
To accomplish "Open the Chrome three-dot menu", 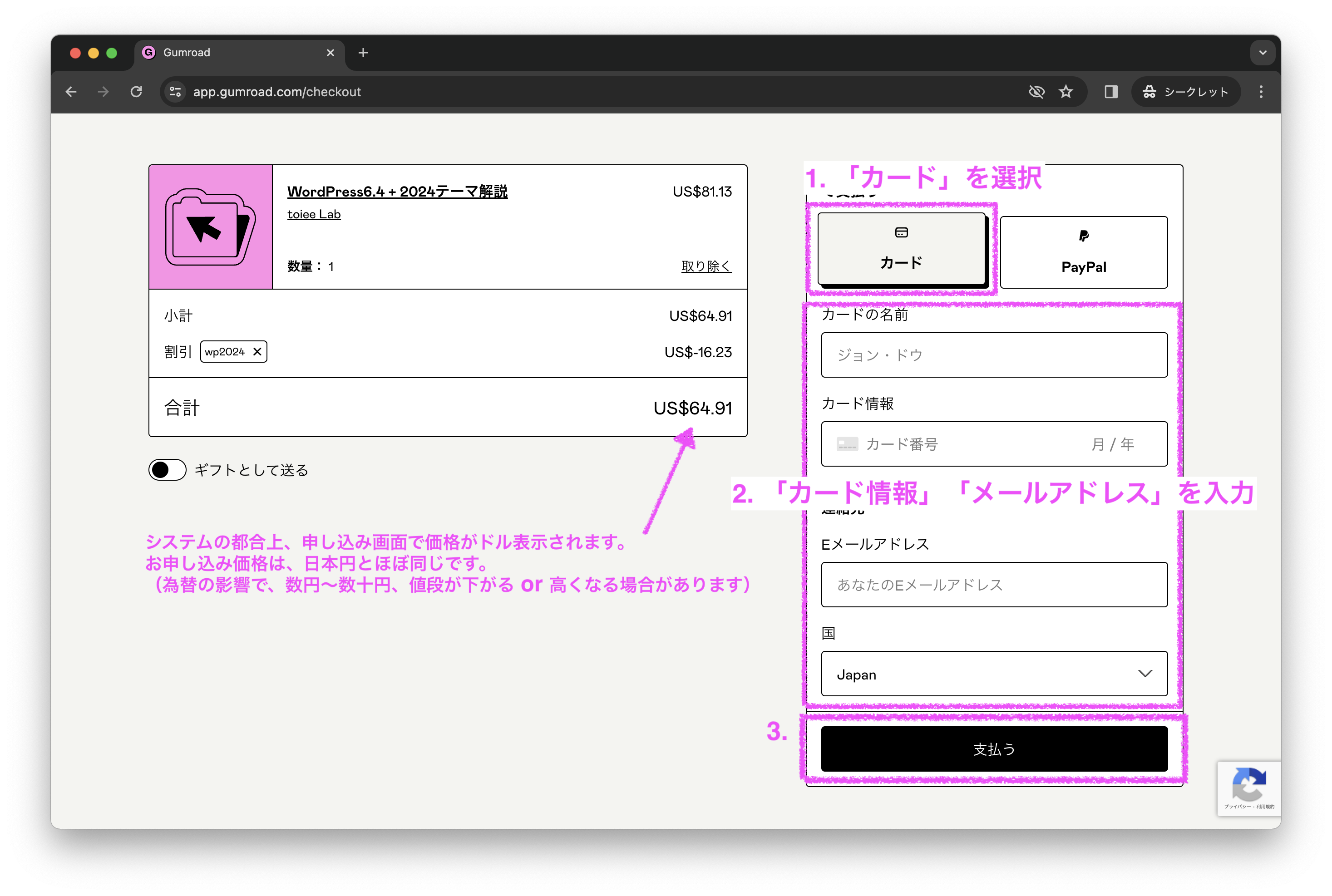I will 1261,91.
